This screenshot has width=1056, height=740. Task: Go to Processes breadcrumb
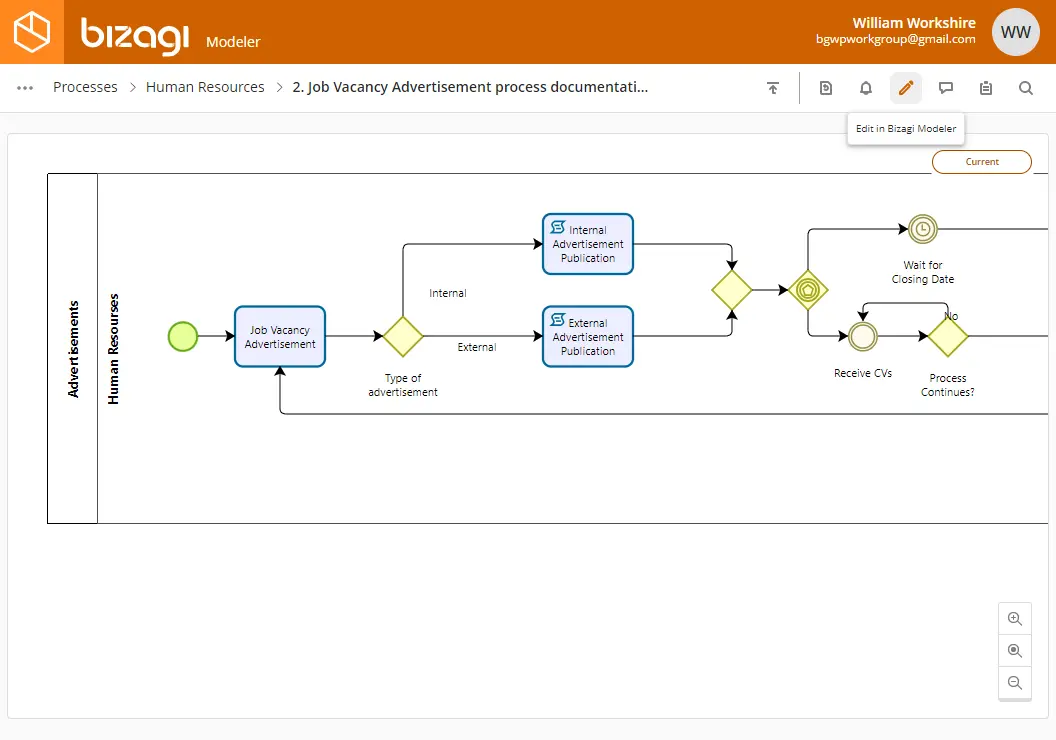[85, 88]
